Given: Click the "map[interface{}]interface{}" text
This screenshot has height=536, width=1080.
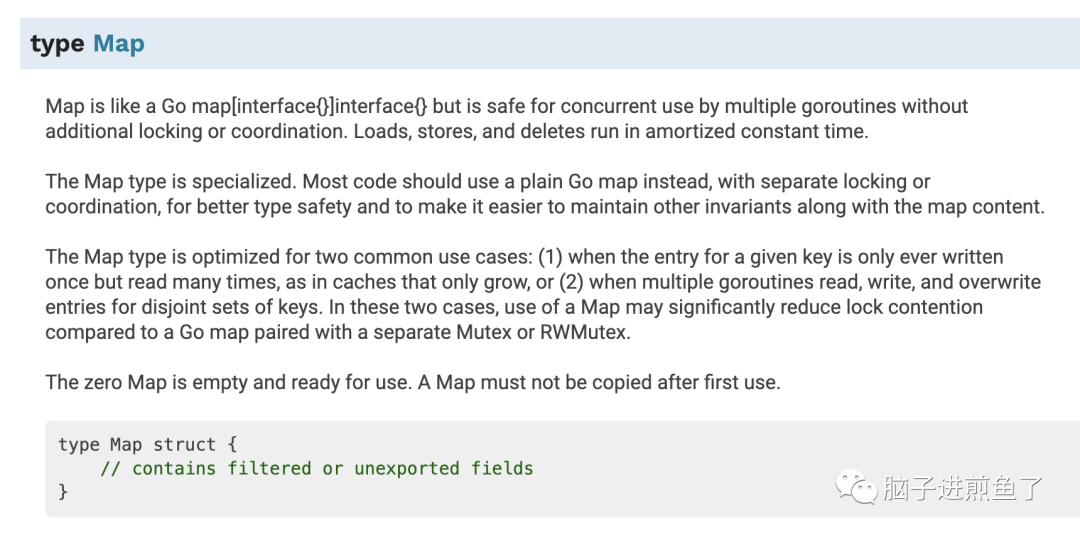Looking at the screenshot, I should tap(319, 106).
